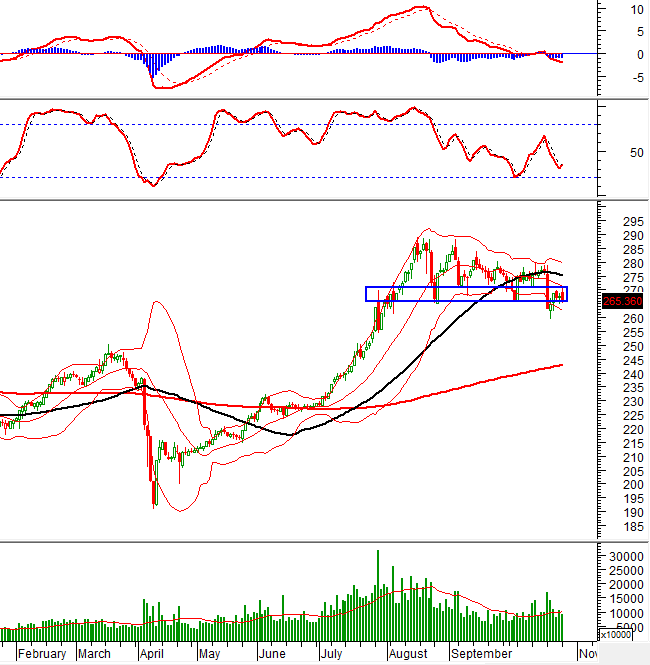Select the blue rectangle support zone
Screen dimensions: 650x665
pyautogui.click(x=465, y=294)
